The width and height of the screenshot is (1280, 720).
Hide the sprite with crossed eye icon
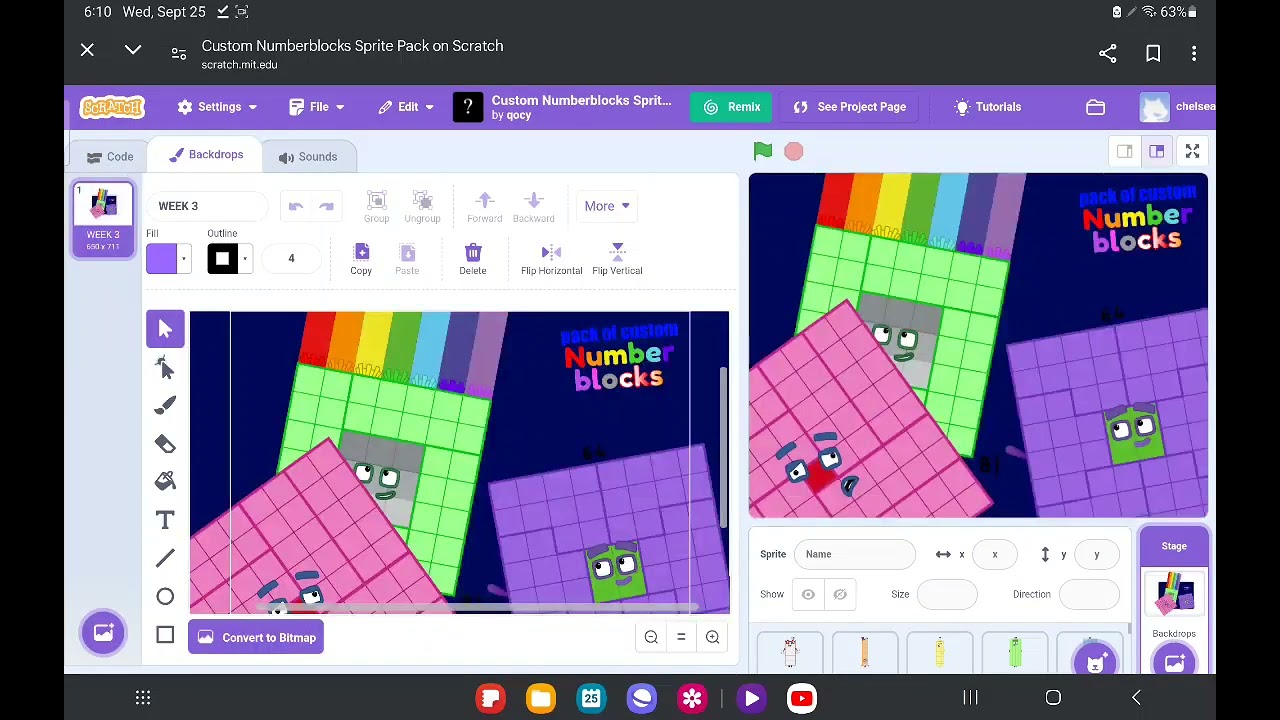pos(840,594)
